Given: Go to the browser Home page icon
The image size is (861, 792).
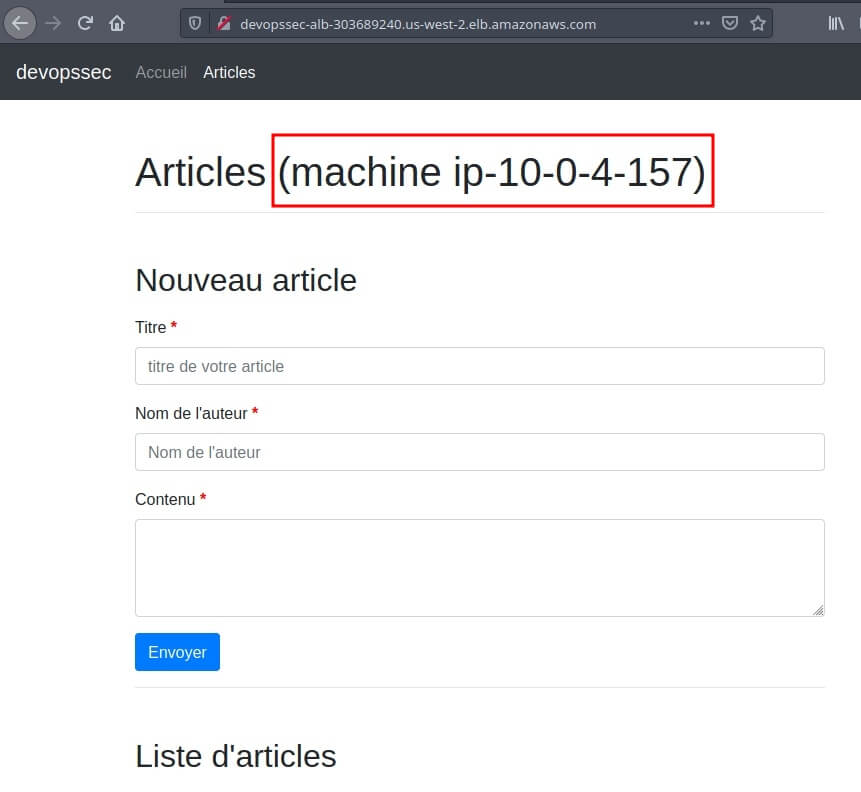Looking at the screenshot, I should point(117,22).
